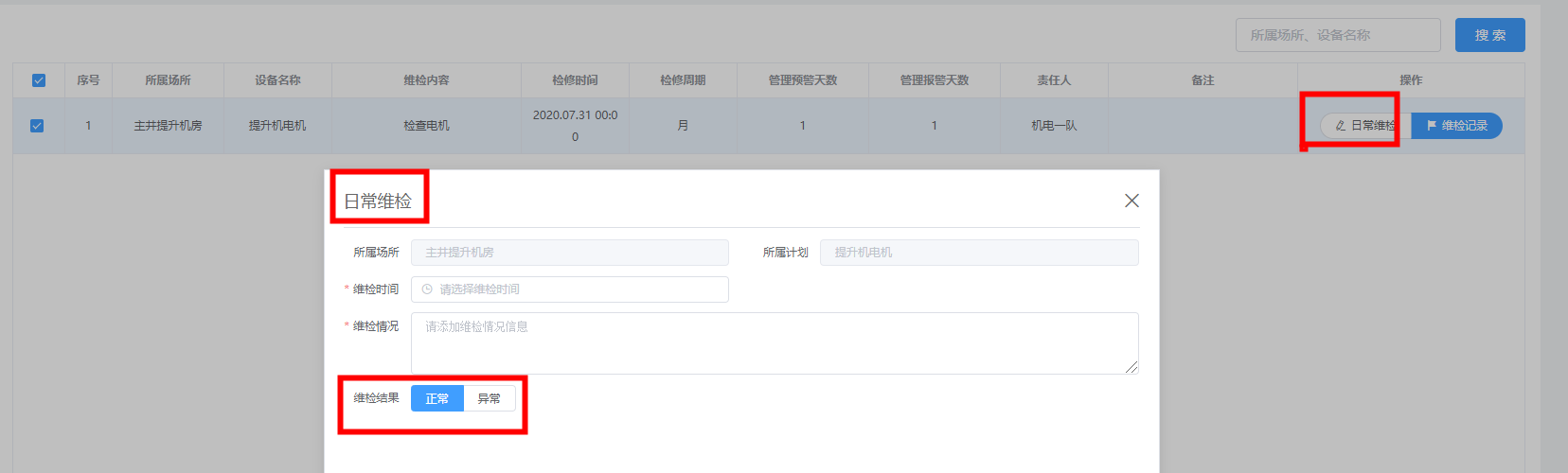Click the 设备名称 column header

pos(277,80)
